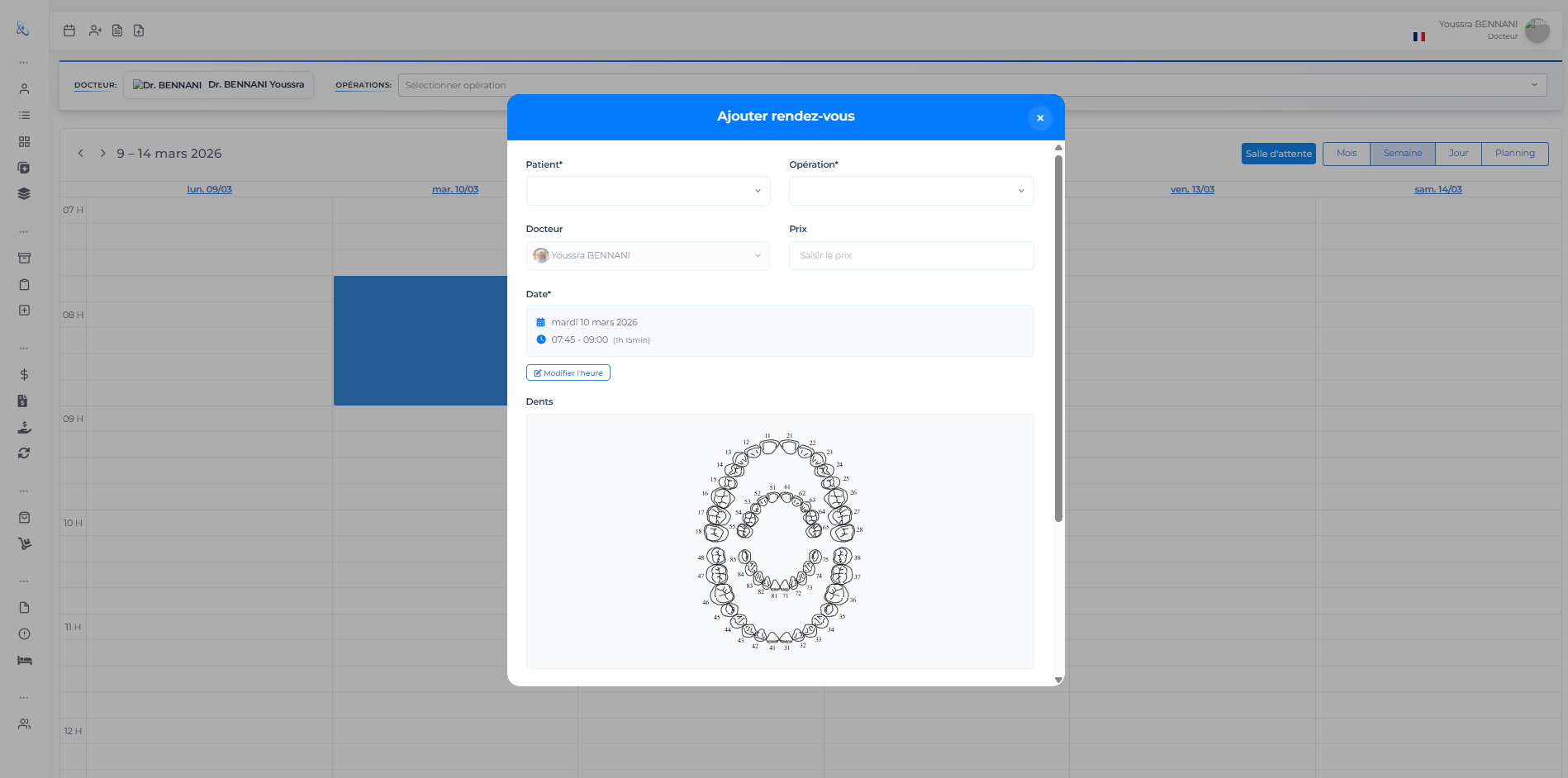This screenshot has width=1568, height=778.
Task: Click the calendar icon in top toolbar
Action: pos(69,31)
